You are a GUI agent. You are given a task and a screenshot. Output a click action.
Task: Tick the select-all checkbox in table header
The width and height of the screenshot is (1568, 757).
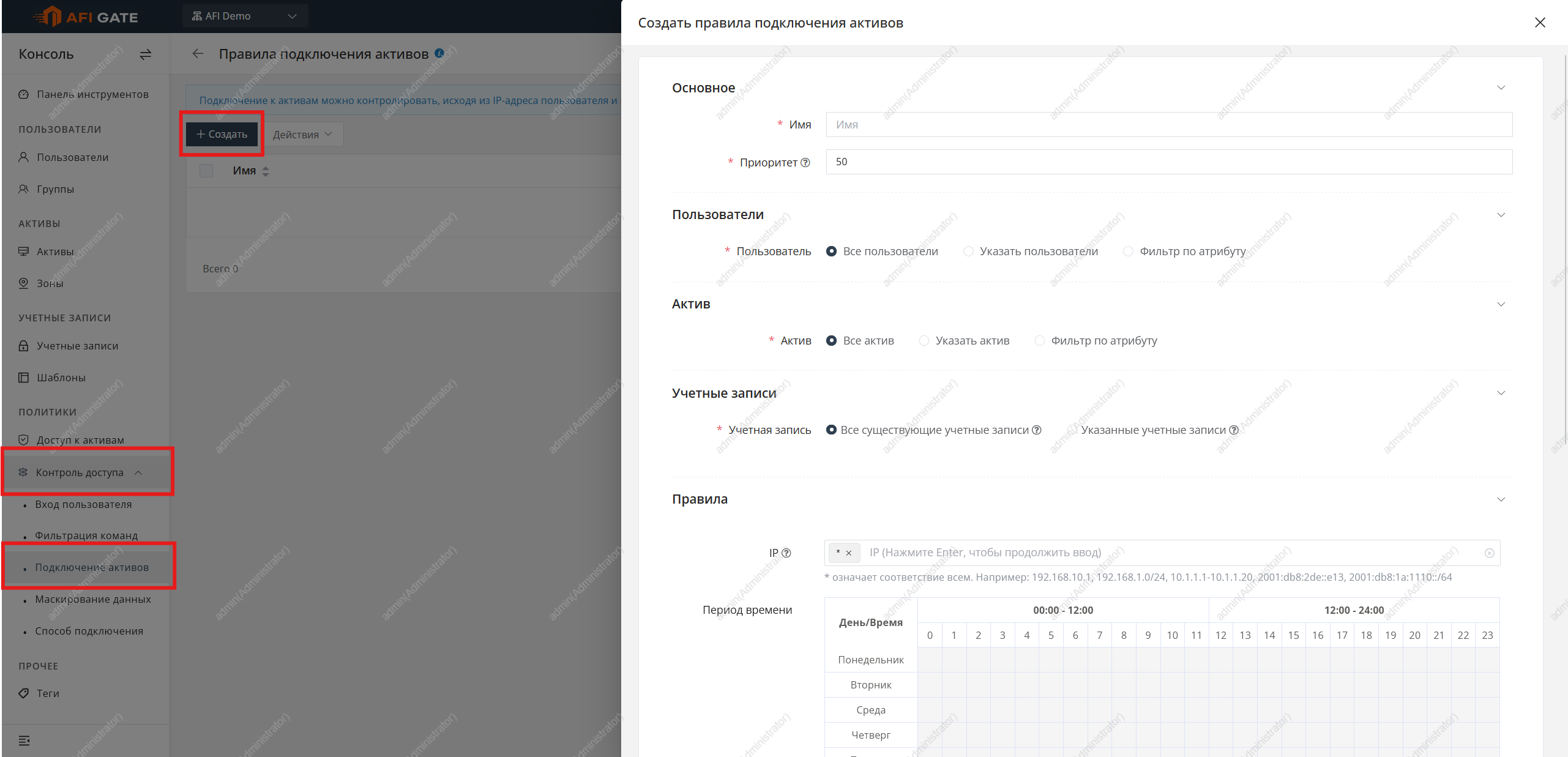206,171
